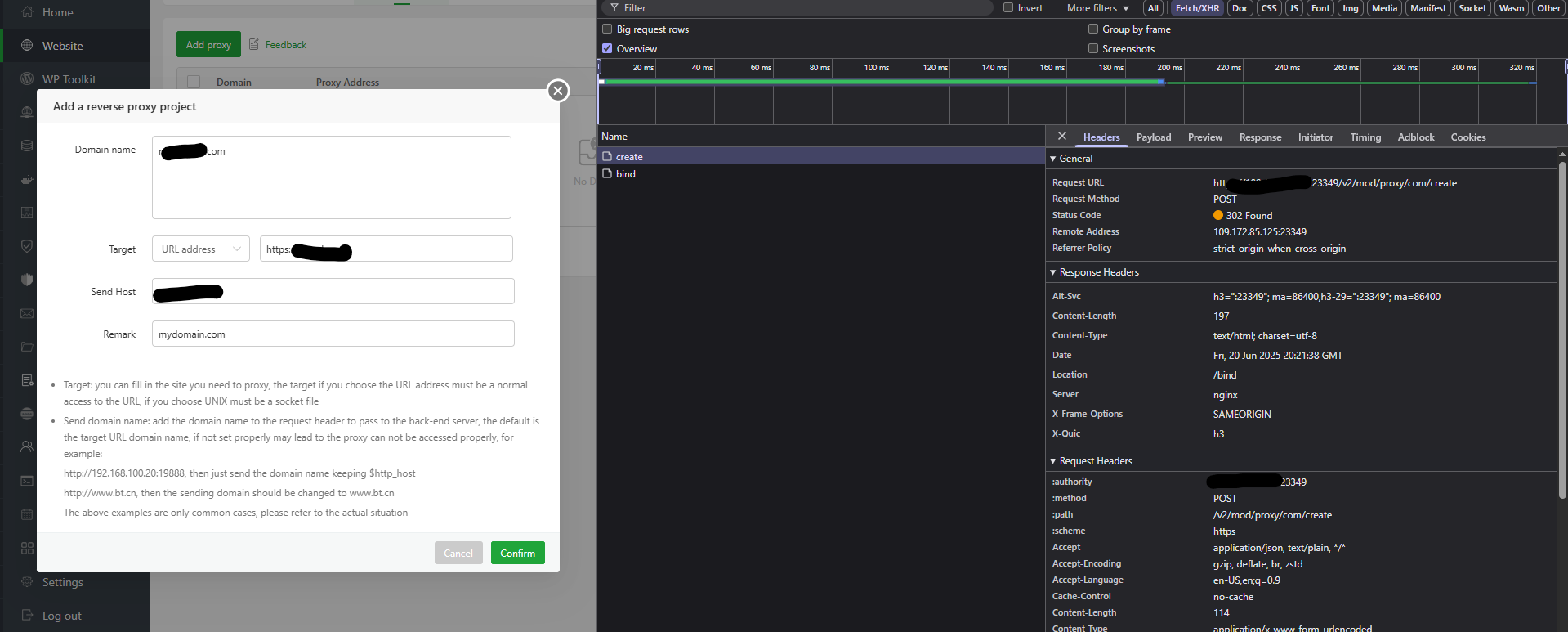This screenshot has width=1568, height=632.
Task: Toggle the Invert filter checkbox
Action: pos(1008,8)
